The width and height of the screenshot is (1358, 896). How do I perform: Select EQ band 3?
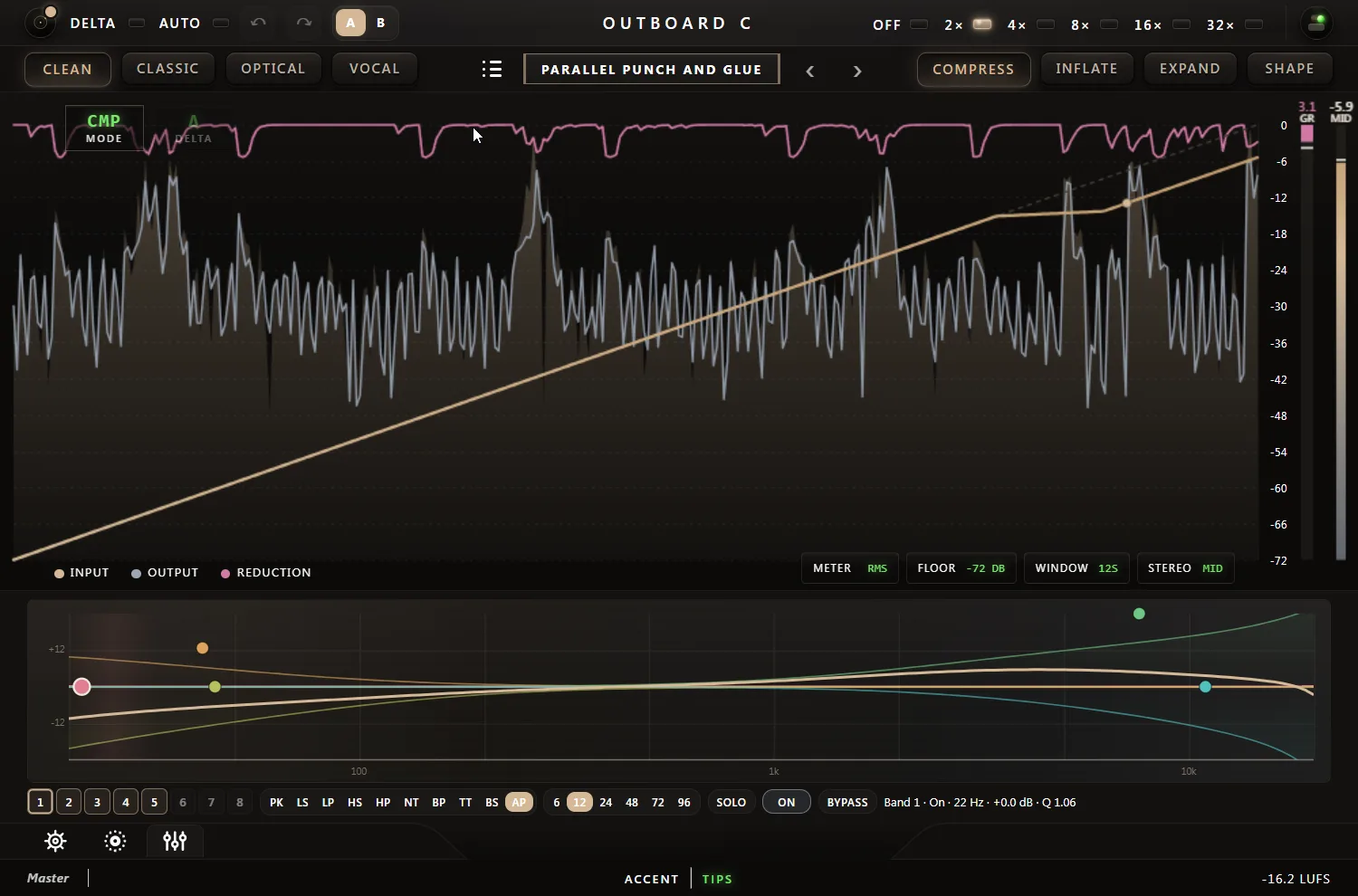97,802
